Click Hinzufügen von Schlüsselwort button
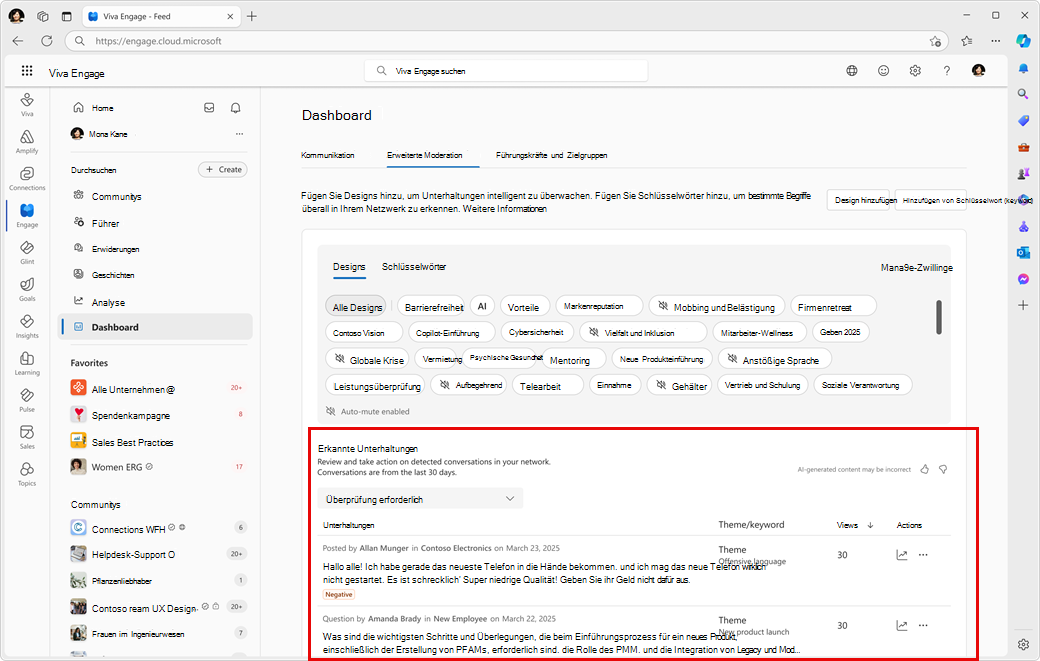This screenshot has width=1040, height=661. tap(931, 200)
